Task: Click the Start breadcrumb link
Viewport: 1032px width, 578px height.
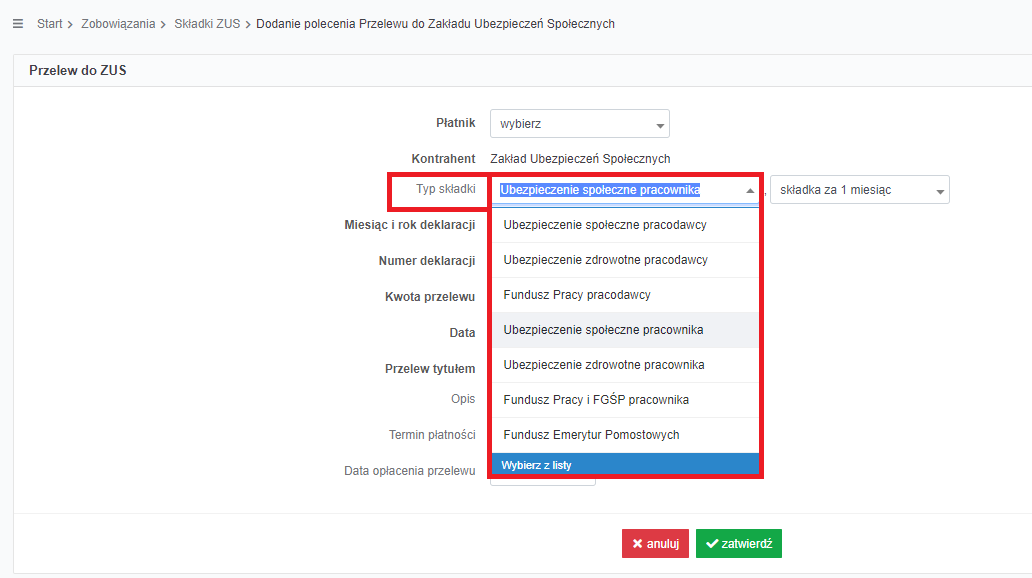Action: tap(49, 24)
